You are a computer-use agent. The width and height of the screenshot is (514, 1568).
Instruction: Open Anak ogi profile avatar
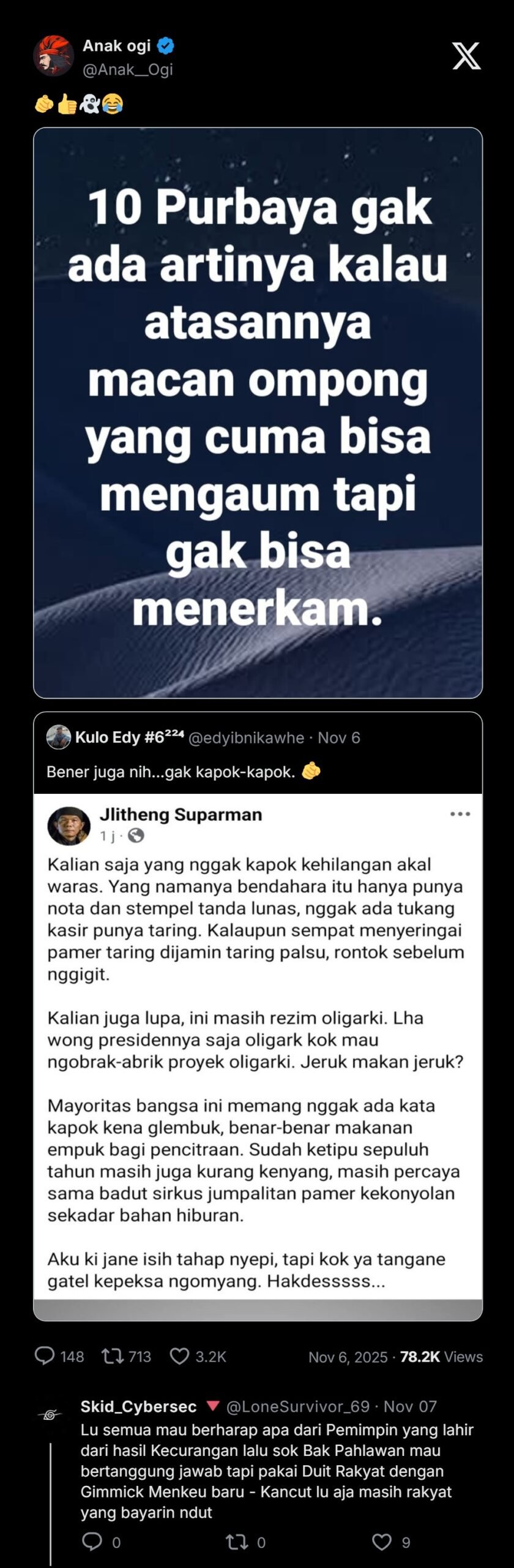(53, 56)
